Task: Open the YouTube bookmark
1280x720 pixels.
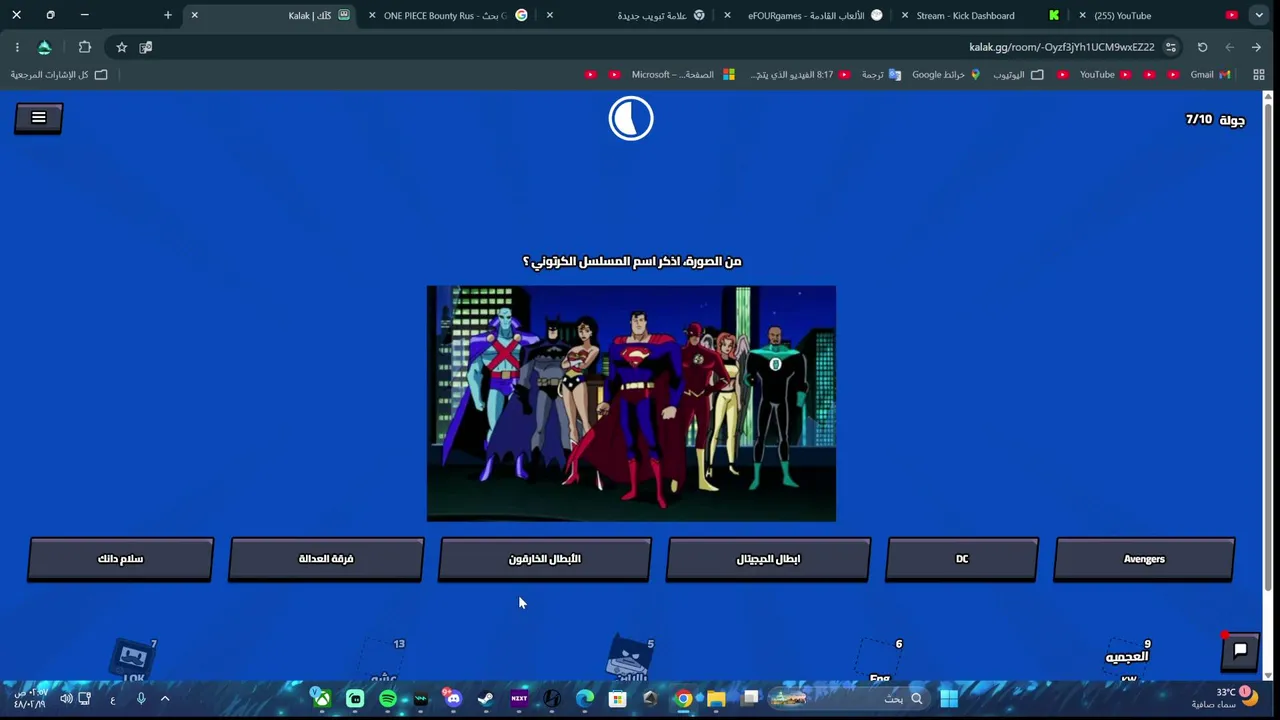Action: [x=1105, y=74]
